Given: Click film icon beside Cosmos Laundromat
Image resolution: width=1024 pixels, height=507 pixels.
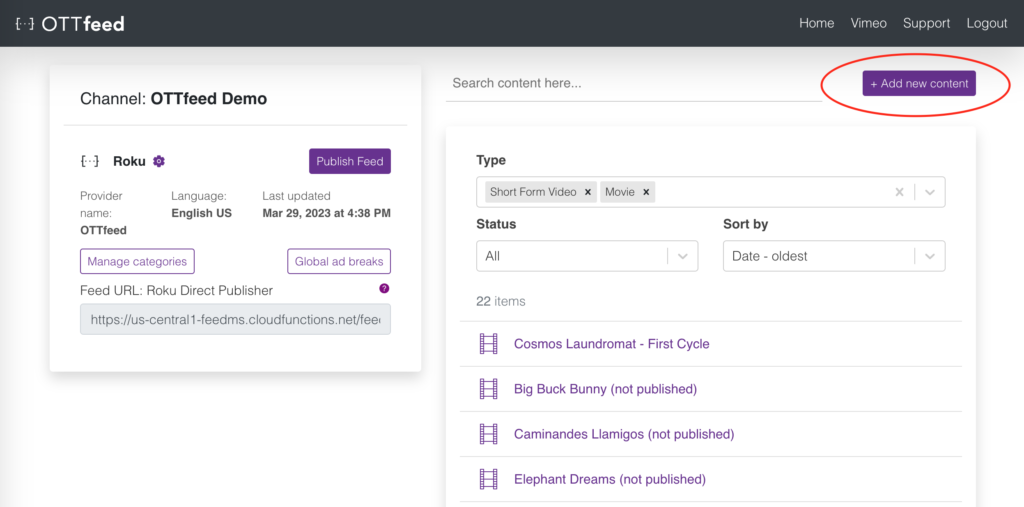Looking at the screenshot, I should (488, 344).
